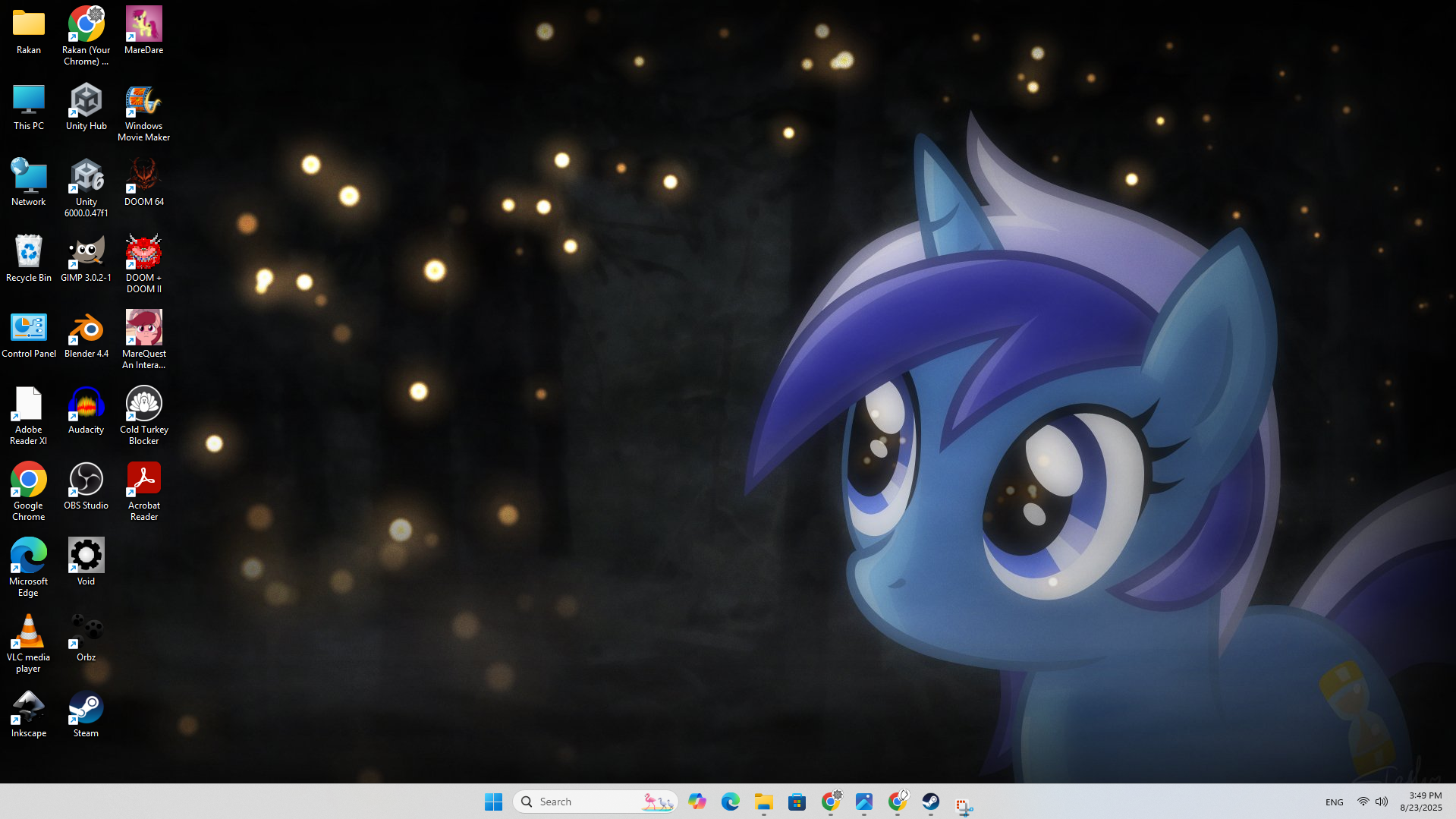Image resolution: width=1456 pixels, height=819 pixels.
Task: Select the Recycle Bin desktop icon
Action: [x=29, y=259]
